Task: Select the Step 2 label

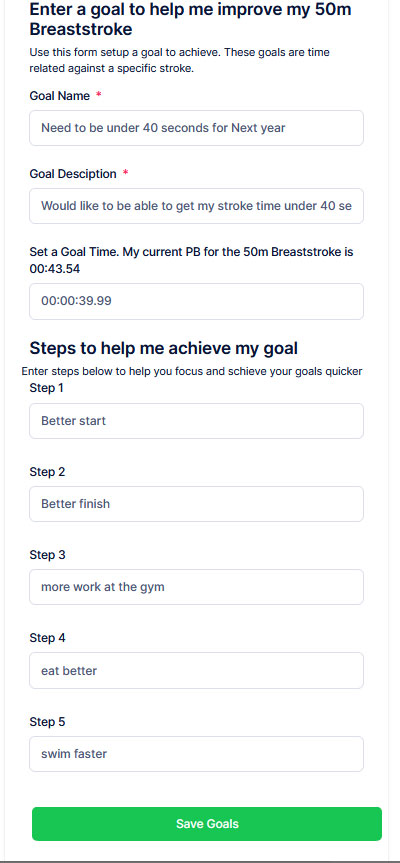Action: pos(47,472)
